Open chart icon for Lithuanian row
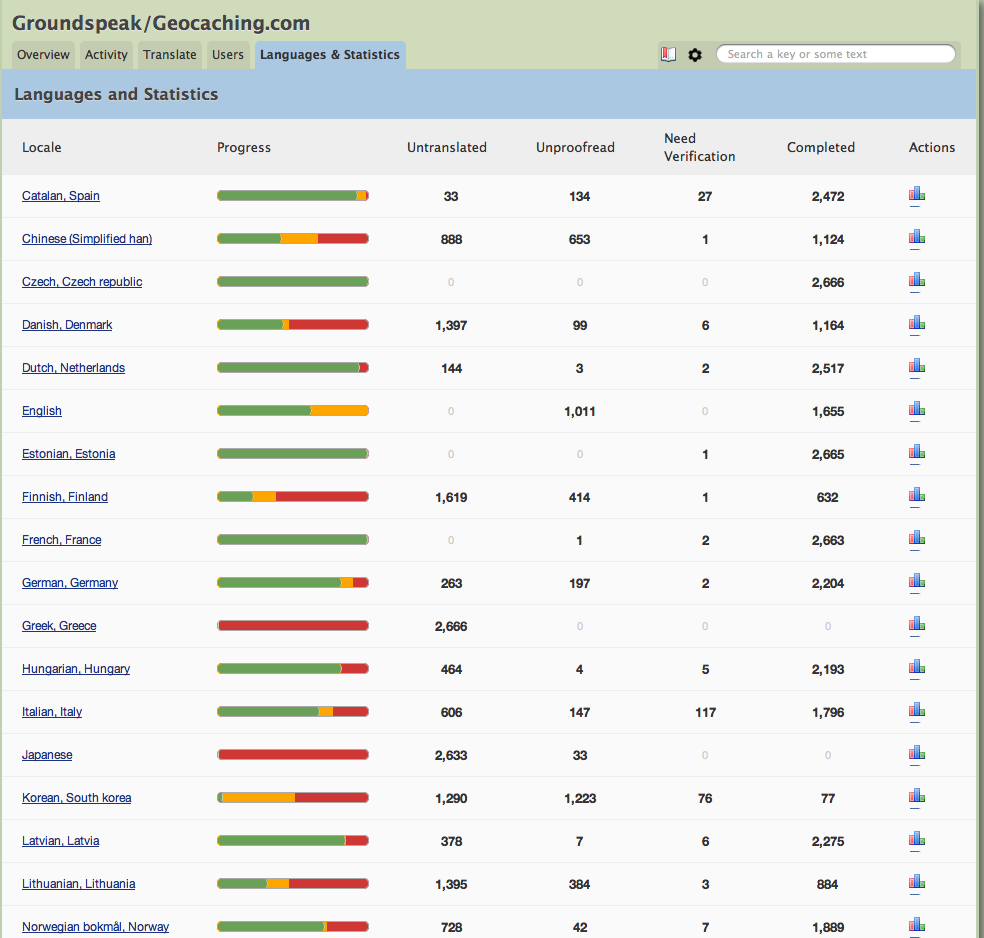This screenshot has width=984, height=938. coord(916,883)
